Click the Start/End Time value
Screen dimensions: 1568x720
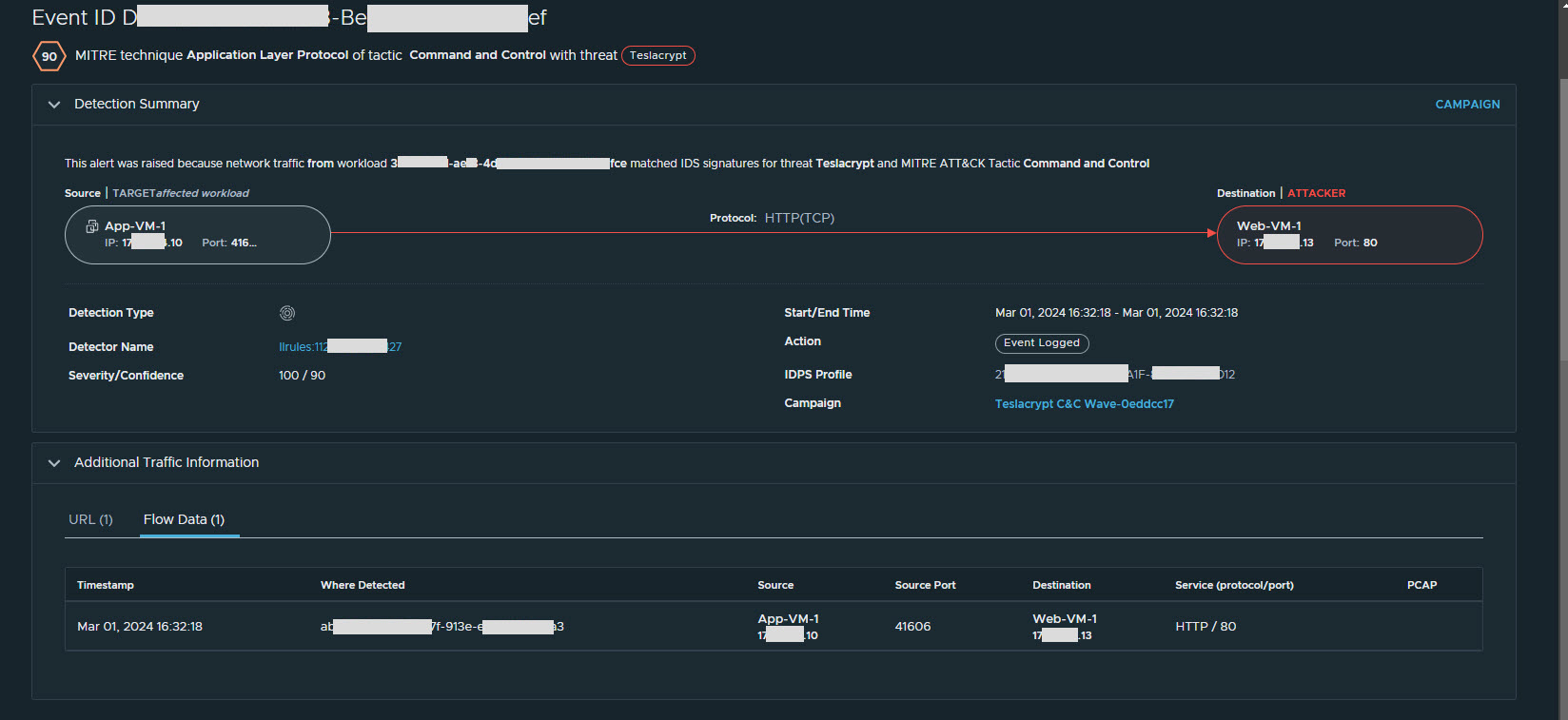click(x=1116, y=313)
